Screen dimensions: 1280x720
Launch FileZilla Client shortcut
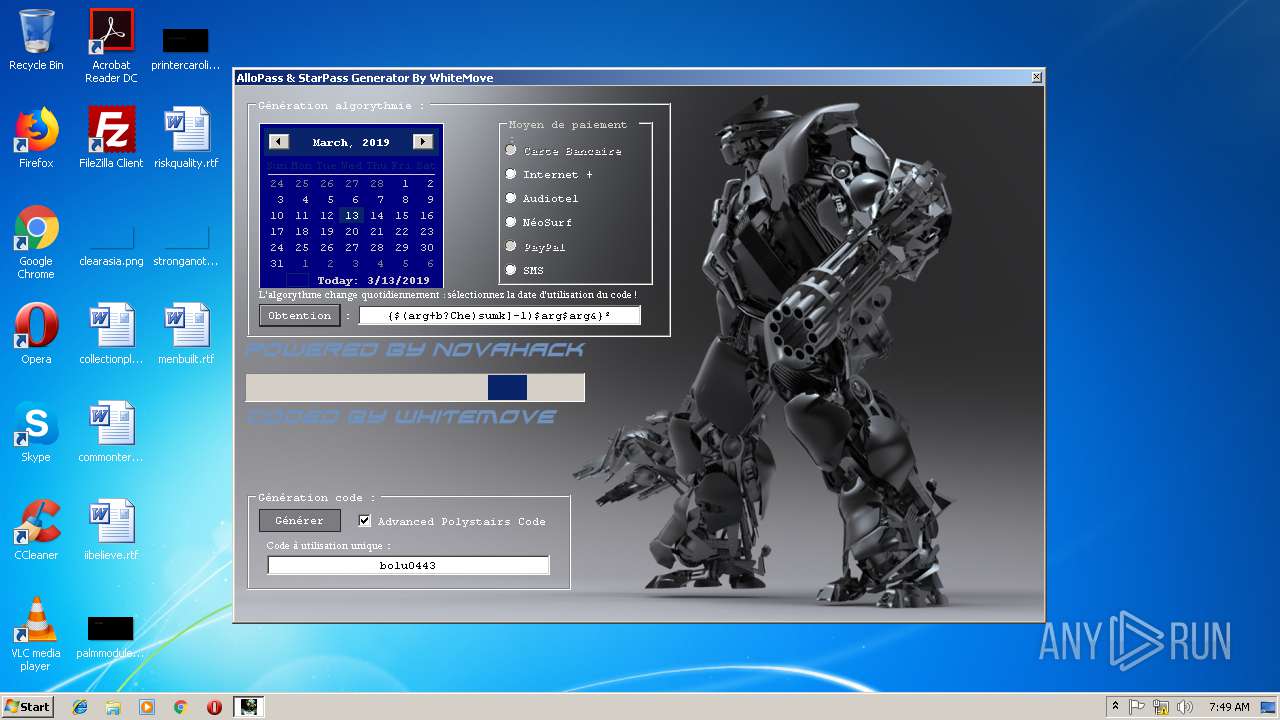click(x=111, y=138)
